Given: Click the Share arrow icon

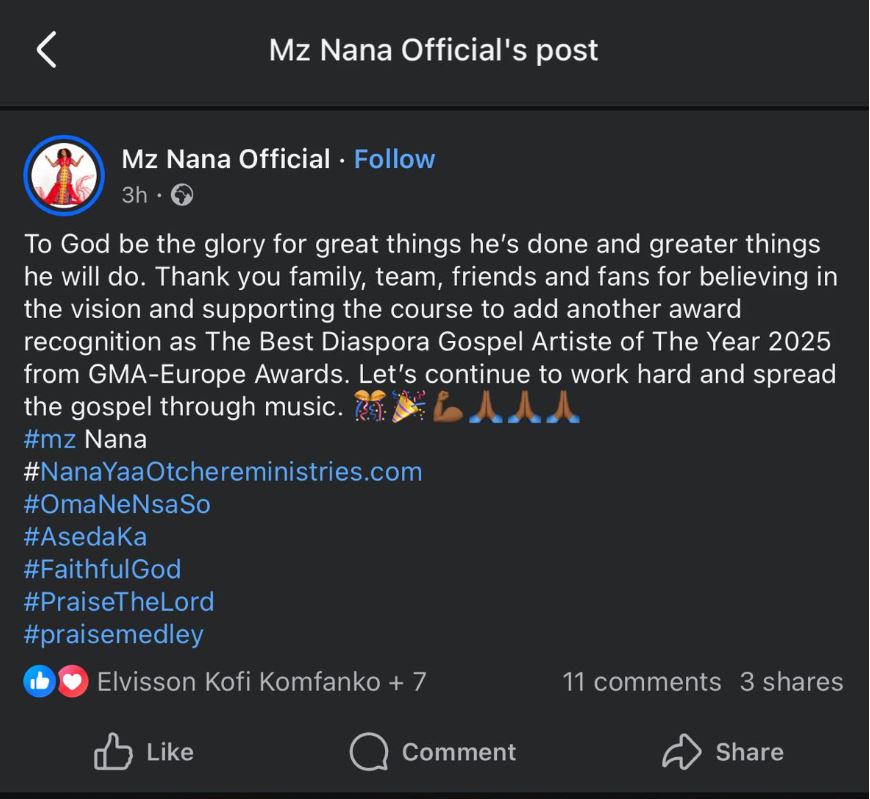Looking at the screenshot, I should [x=683, y=752].
